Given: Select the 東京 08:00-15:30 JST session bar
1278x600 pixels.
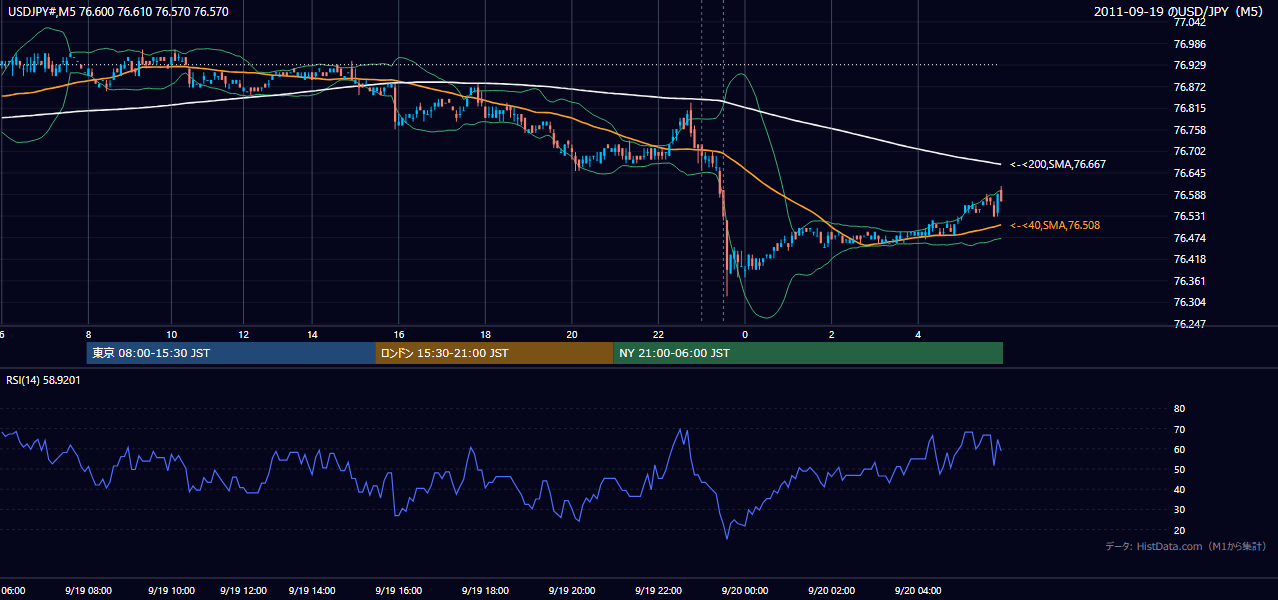Looking at the screenshot, I should (230, 353).
